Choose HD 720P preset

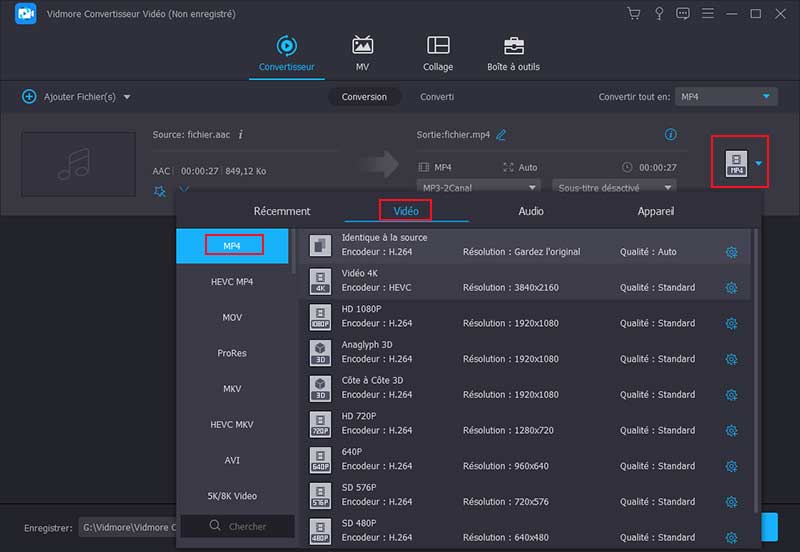(x=524, y=424)
